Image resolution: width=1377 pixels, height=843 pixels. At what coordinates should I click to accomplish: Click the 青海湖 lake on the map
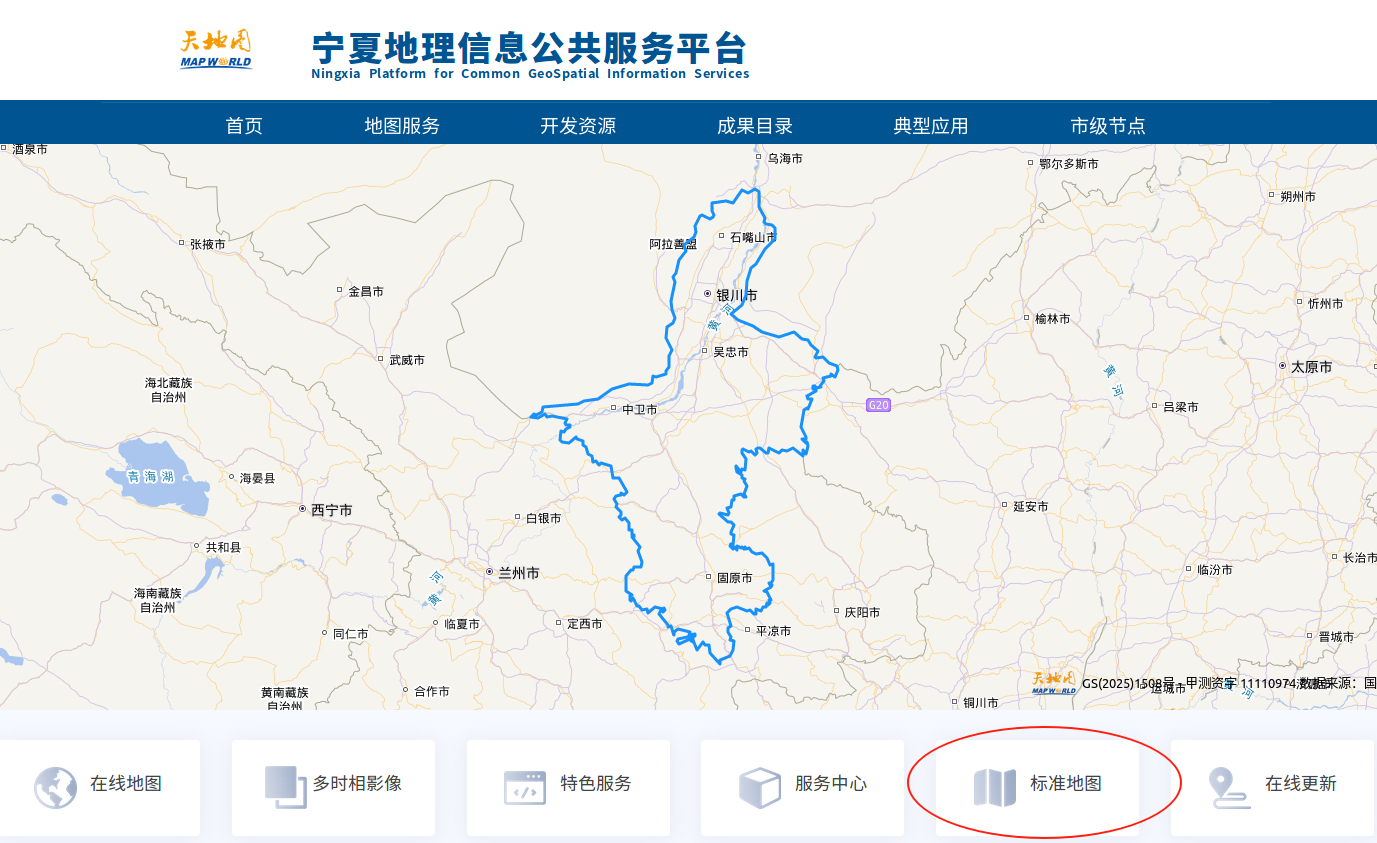pyautogui.click(x=155, y=477)
